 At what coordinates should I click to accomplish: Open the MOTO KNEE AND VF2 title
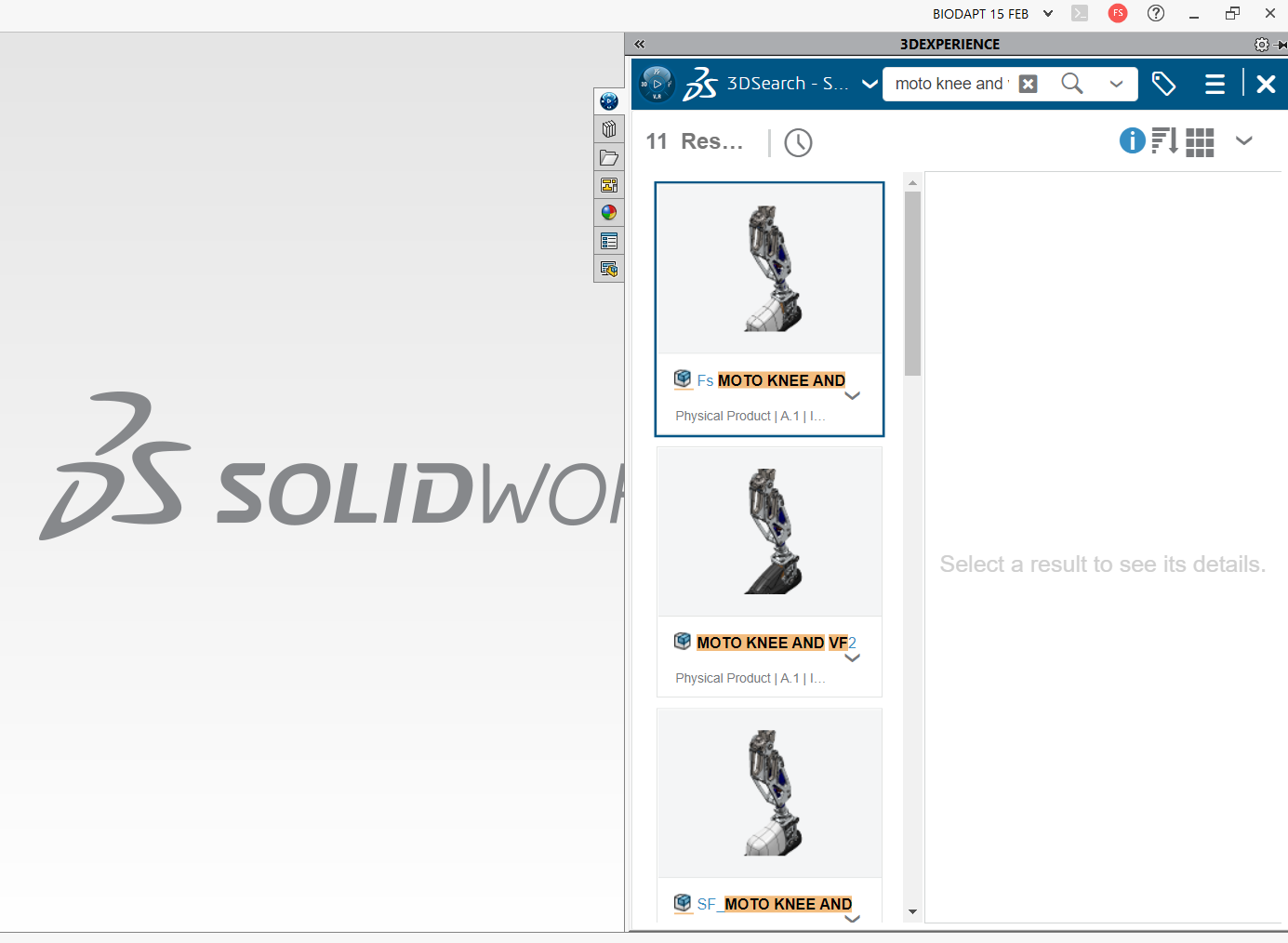777,643
